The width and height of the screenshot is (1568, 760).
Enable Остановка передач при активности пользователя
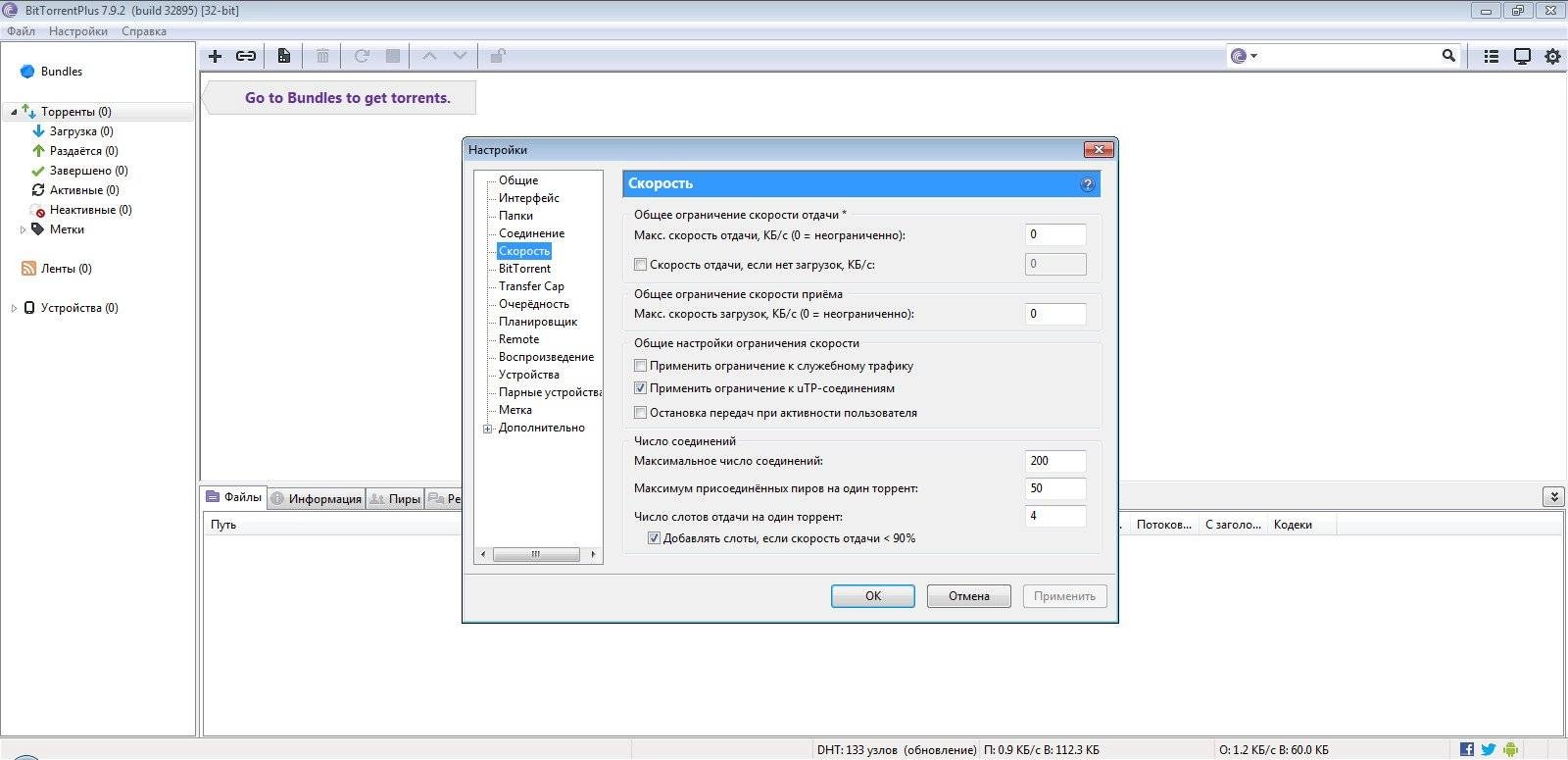coord(640,413)
